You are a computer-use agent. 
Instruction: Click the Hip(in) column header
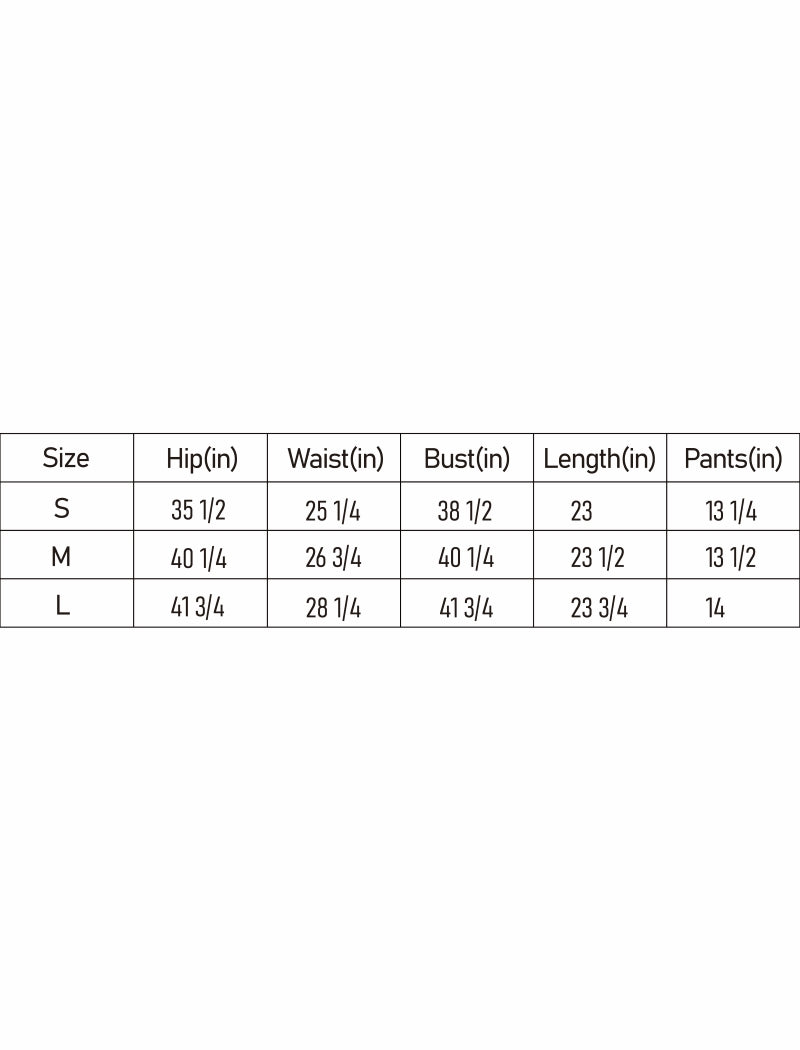click(x=202, y=459)
